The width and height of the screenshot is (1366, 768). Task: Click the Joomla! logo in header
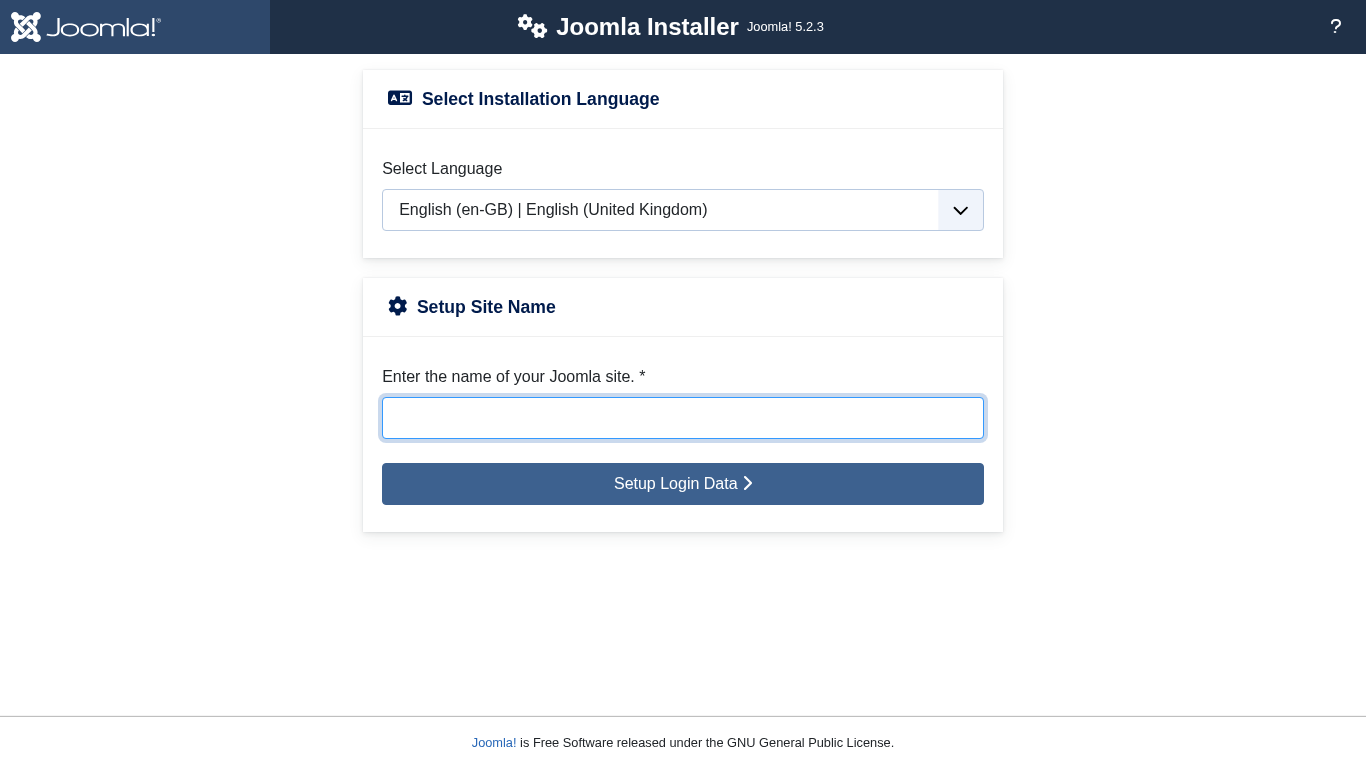pos(86,27)
